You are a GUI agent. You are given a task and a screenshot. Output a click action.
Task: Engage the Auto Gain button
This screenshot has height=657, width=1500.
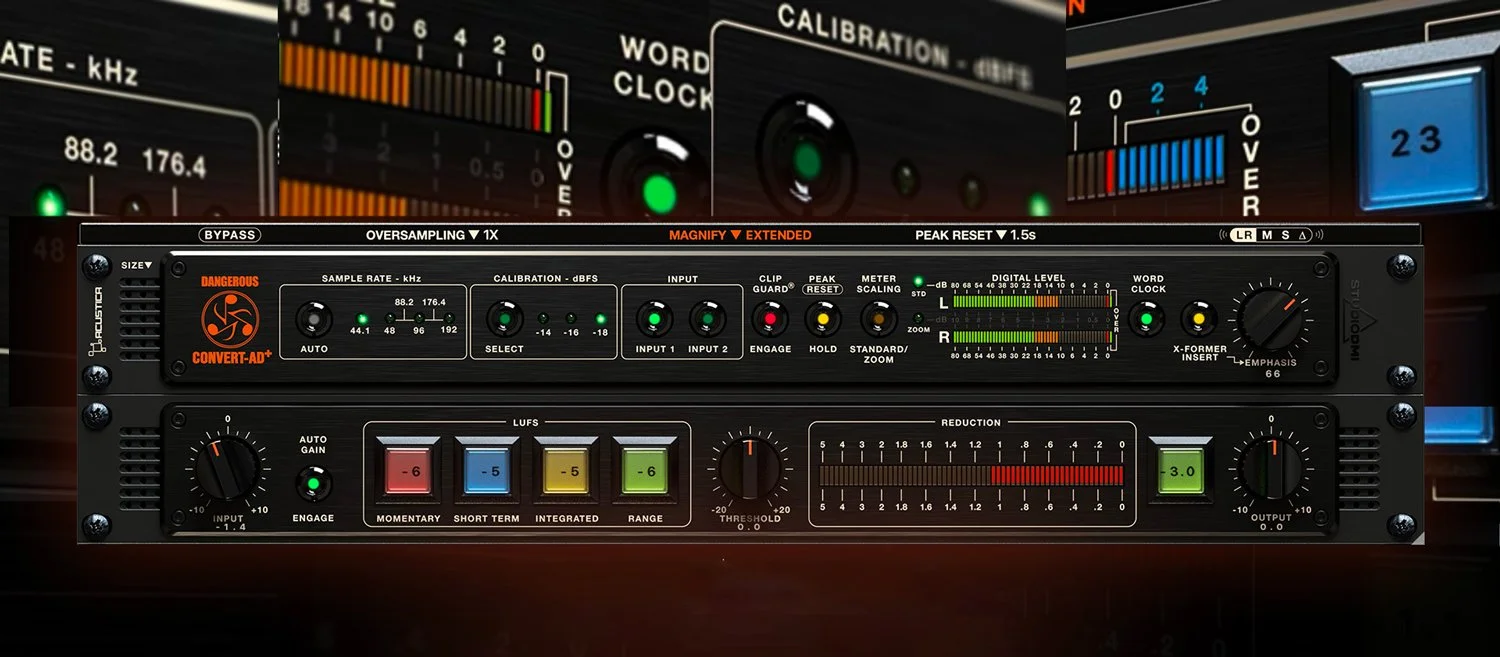[x=313, y=484]
